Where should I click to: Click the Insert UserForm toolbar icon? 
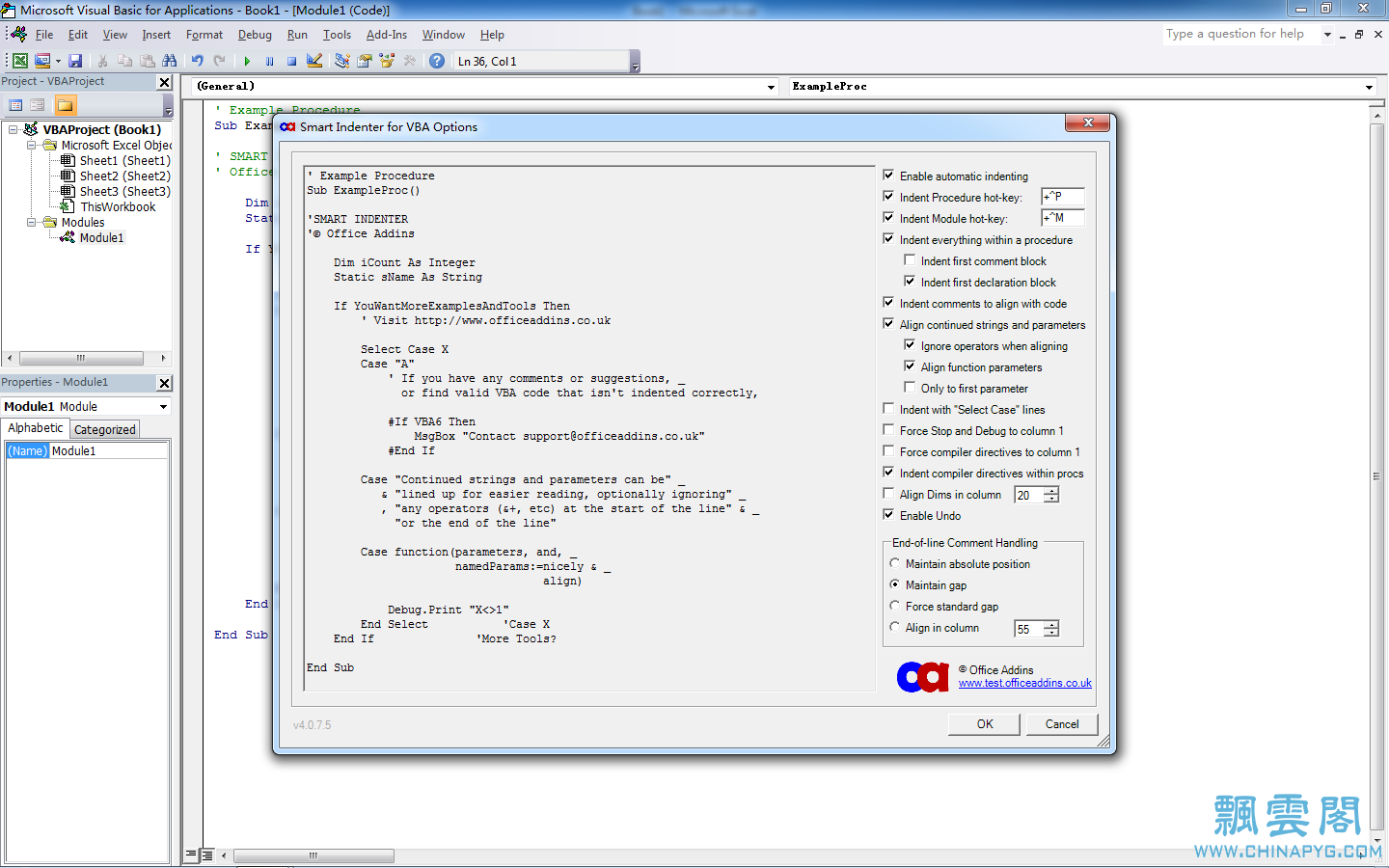(42, 61)
